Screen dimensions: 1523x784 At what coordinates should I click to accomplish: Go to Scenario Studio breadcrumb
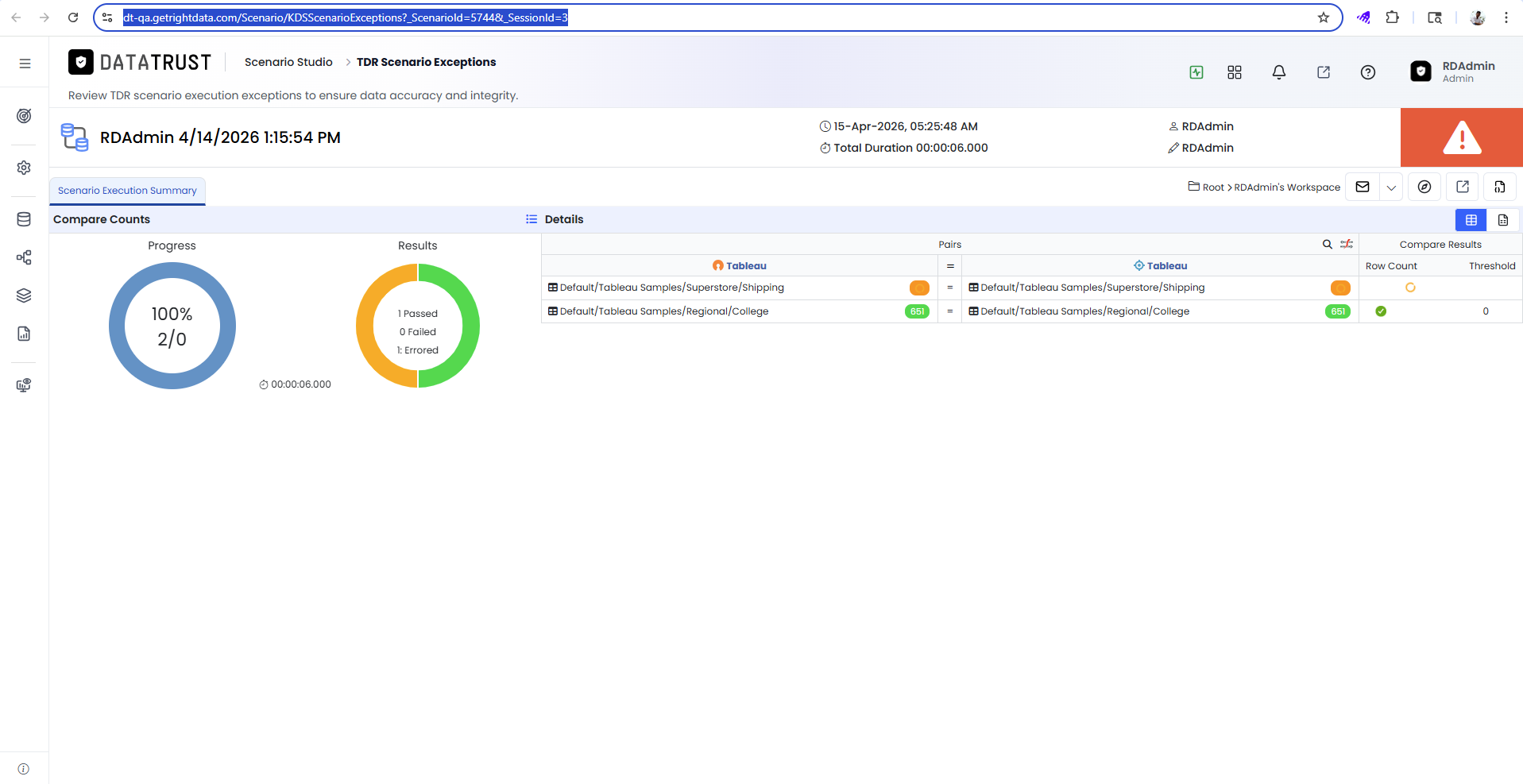click(x=288, y=62)
